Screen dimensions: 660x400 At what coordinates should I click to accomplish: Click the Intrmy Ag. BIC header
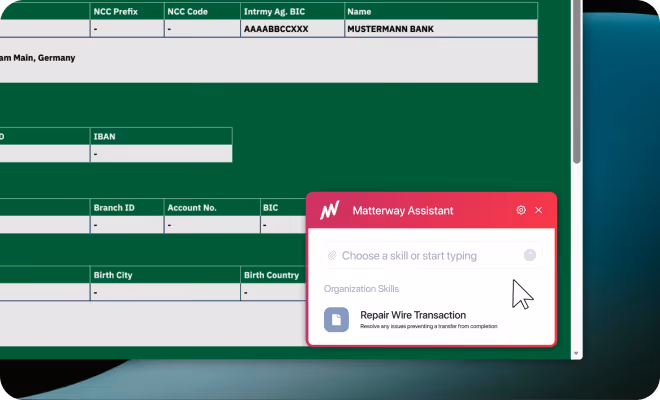[292, 11]
